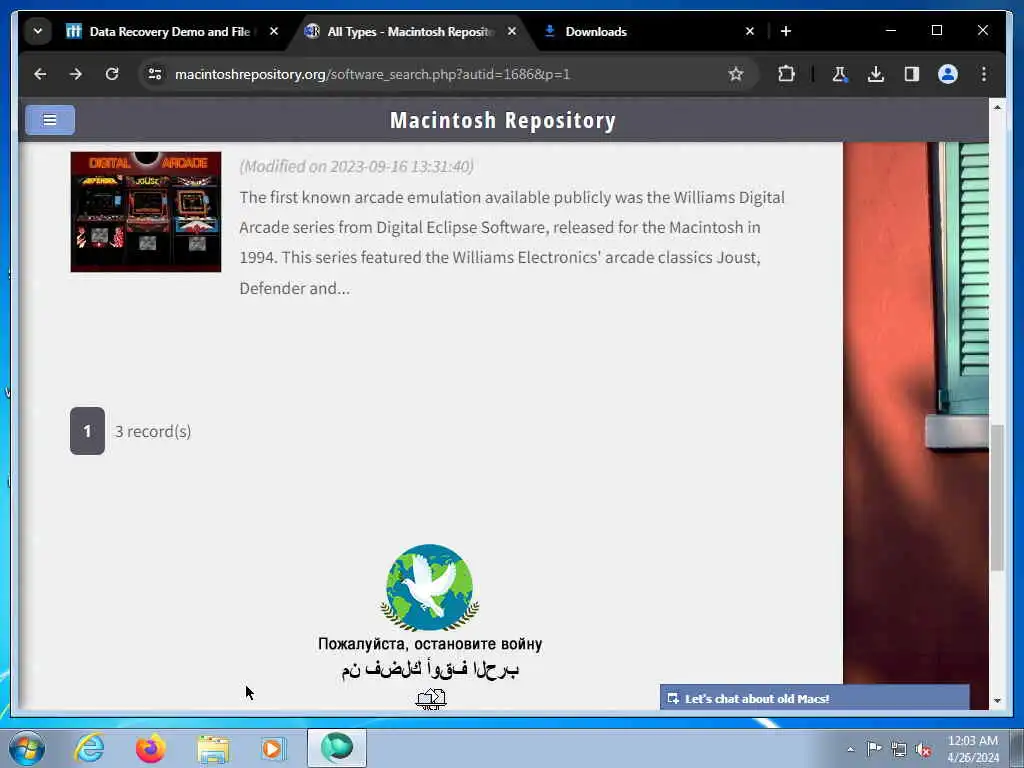1024x768 pixels.
Task: Open Chrome three-dot menu
Action: pos(984,74)
